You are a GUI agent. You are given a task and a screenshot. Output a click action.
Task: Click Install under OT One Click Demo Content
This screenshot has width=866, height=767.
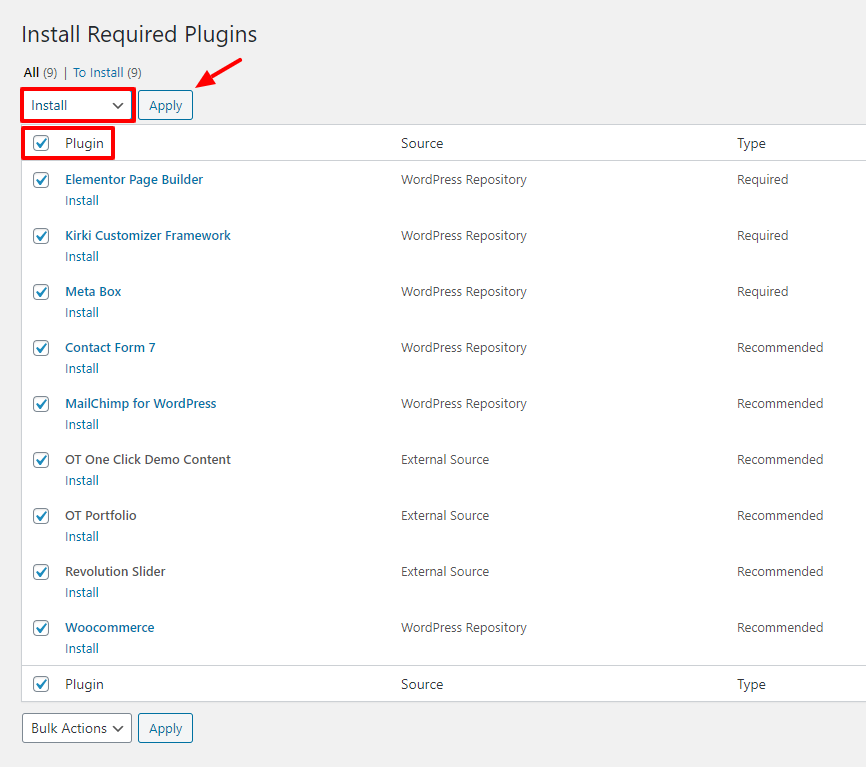tap(82, 480)
